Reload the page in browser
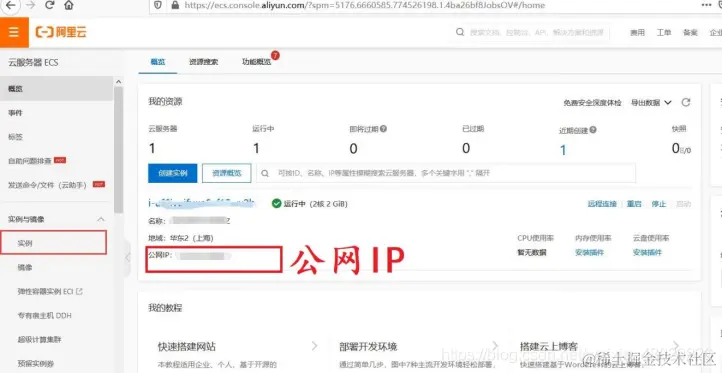This screenshot has height=373, width=722. [x=50, y=5]
